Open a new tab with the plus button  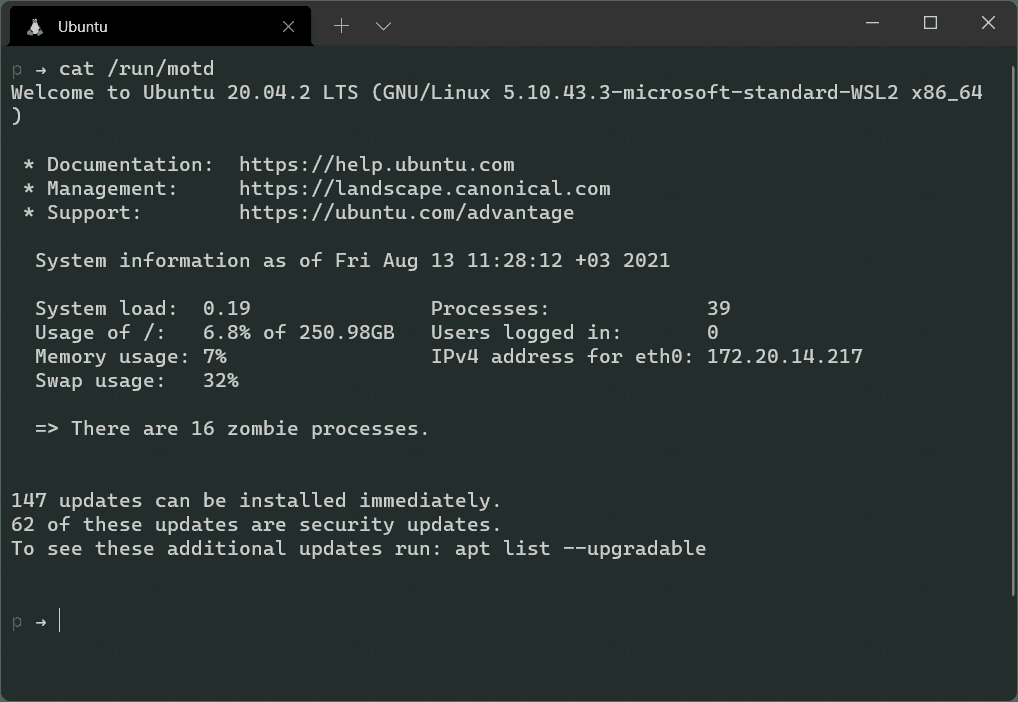tap(341, 26)
